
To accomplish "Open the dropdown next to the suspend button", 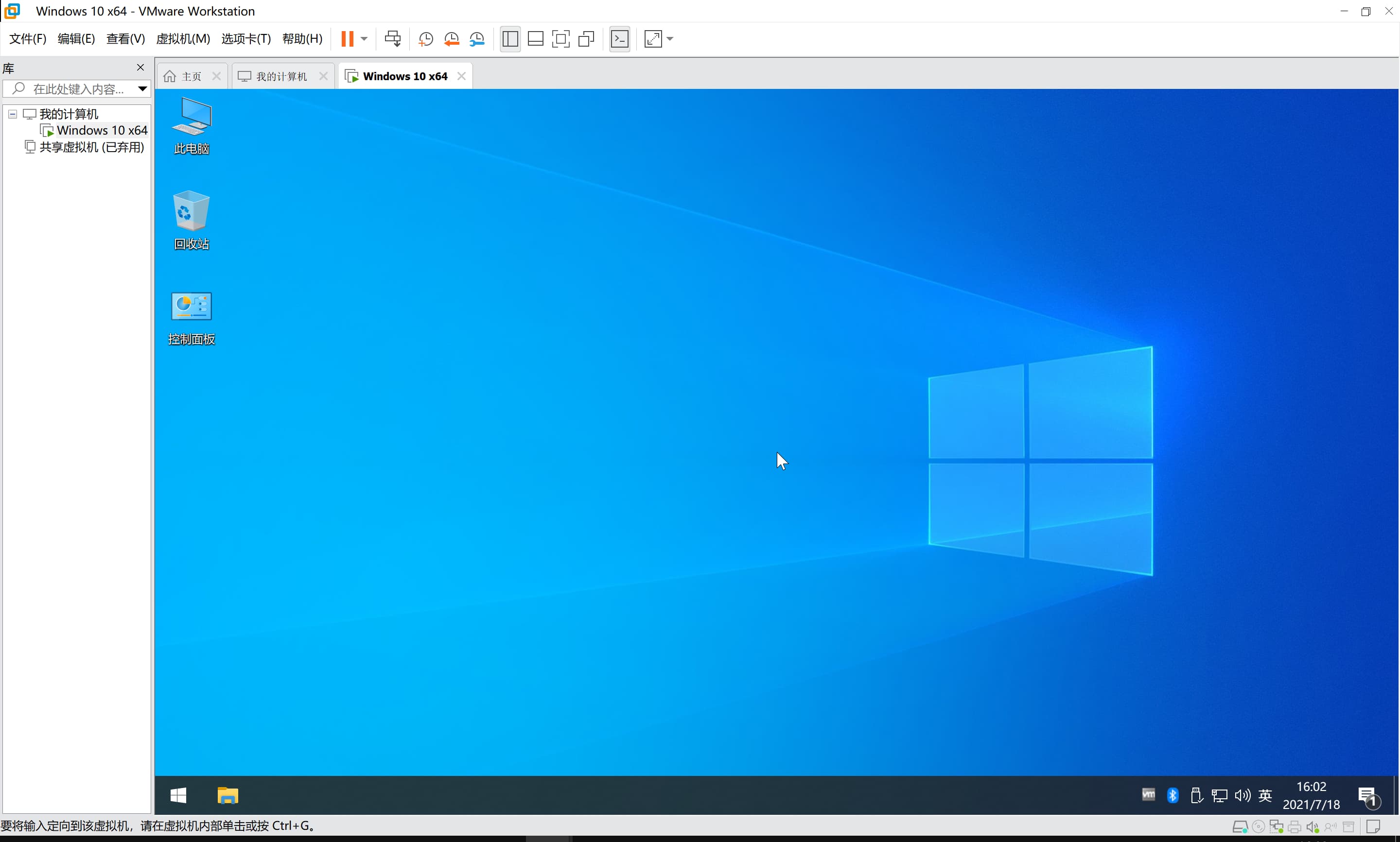I will click(366, 38).
